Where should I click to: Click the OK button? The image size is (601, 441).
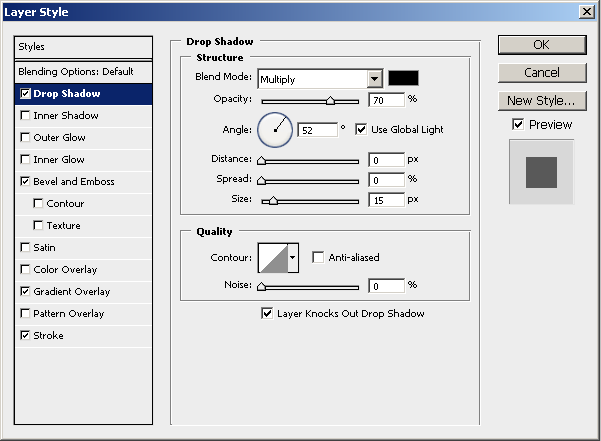(541, 44)
